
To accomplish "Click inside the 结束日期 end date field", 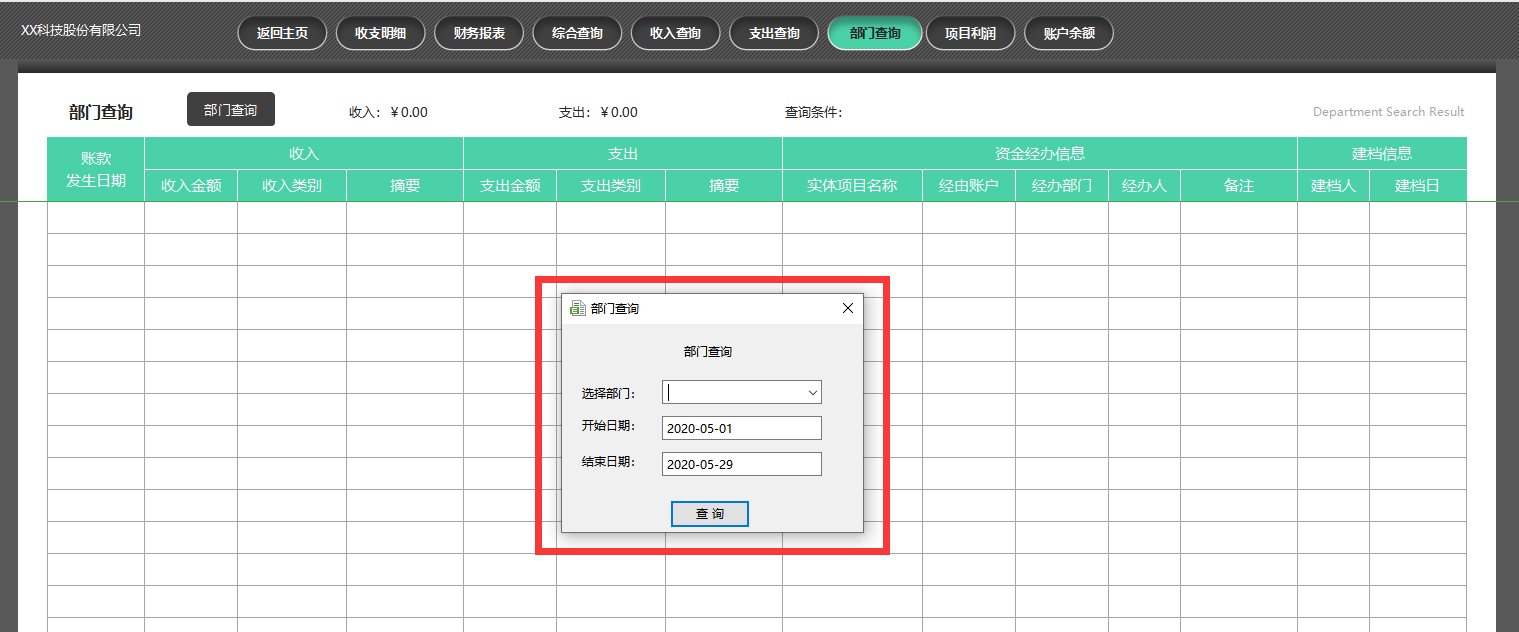I will pos(741,463).
